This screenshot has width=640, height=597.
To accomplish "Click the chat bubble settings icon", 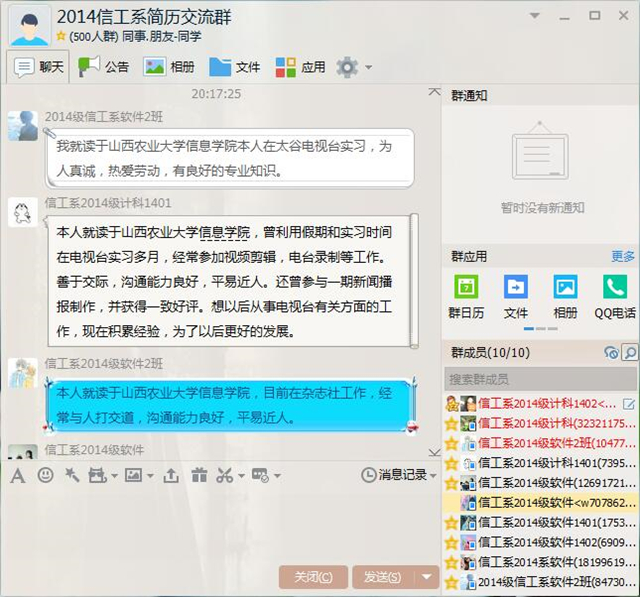I will (260, 475).
